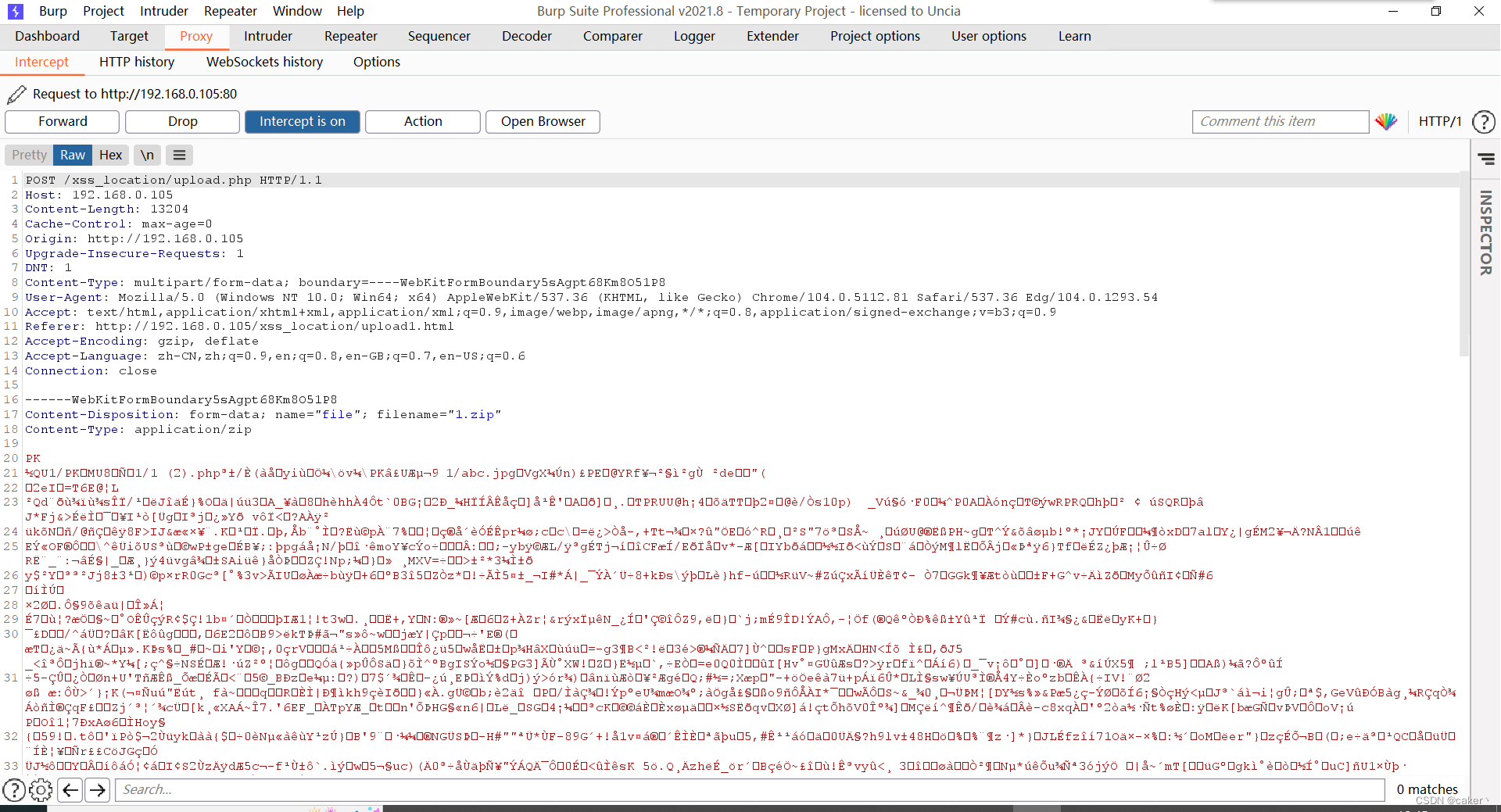Open the search settings gear icon
Screen dimensions: 1501x812
[x=41, y=790]
